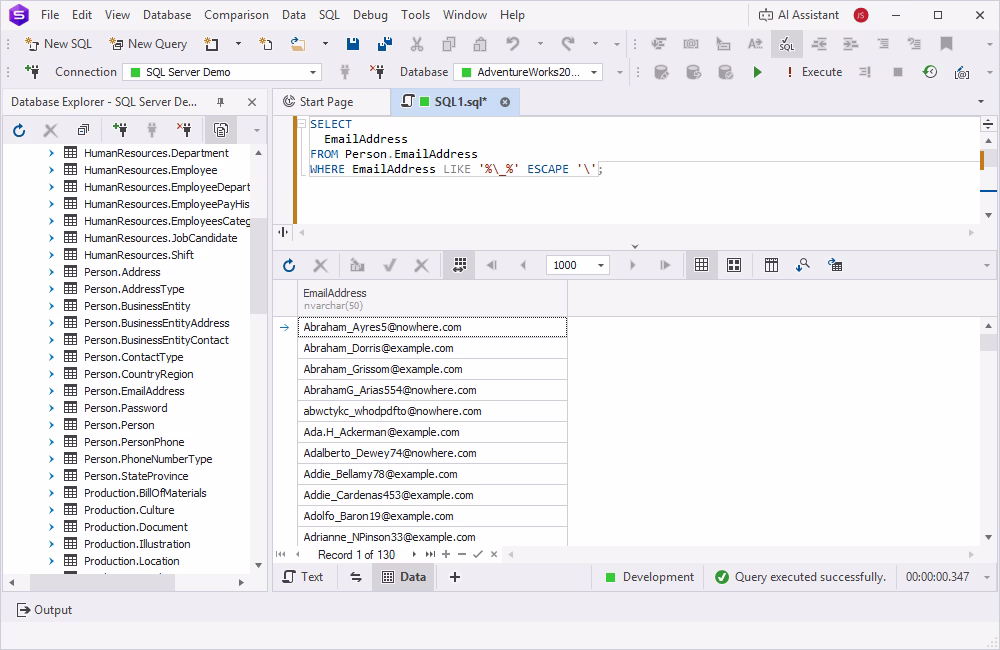Viewport: 1000px width, 650px height.
Task: Open the data grid search (magnifier icon)
Action: coord(803,264)
